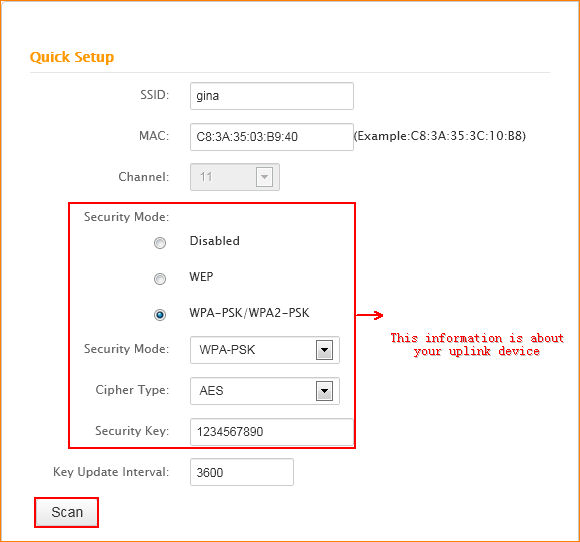Viewport: 580px width, 542px height.
Task: Click the SSID input field containing gina
Action: tap(272, 96)
